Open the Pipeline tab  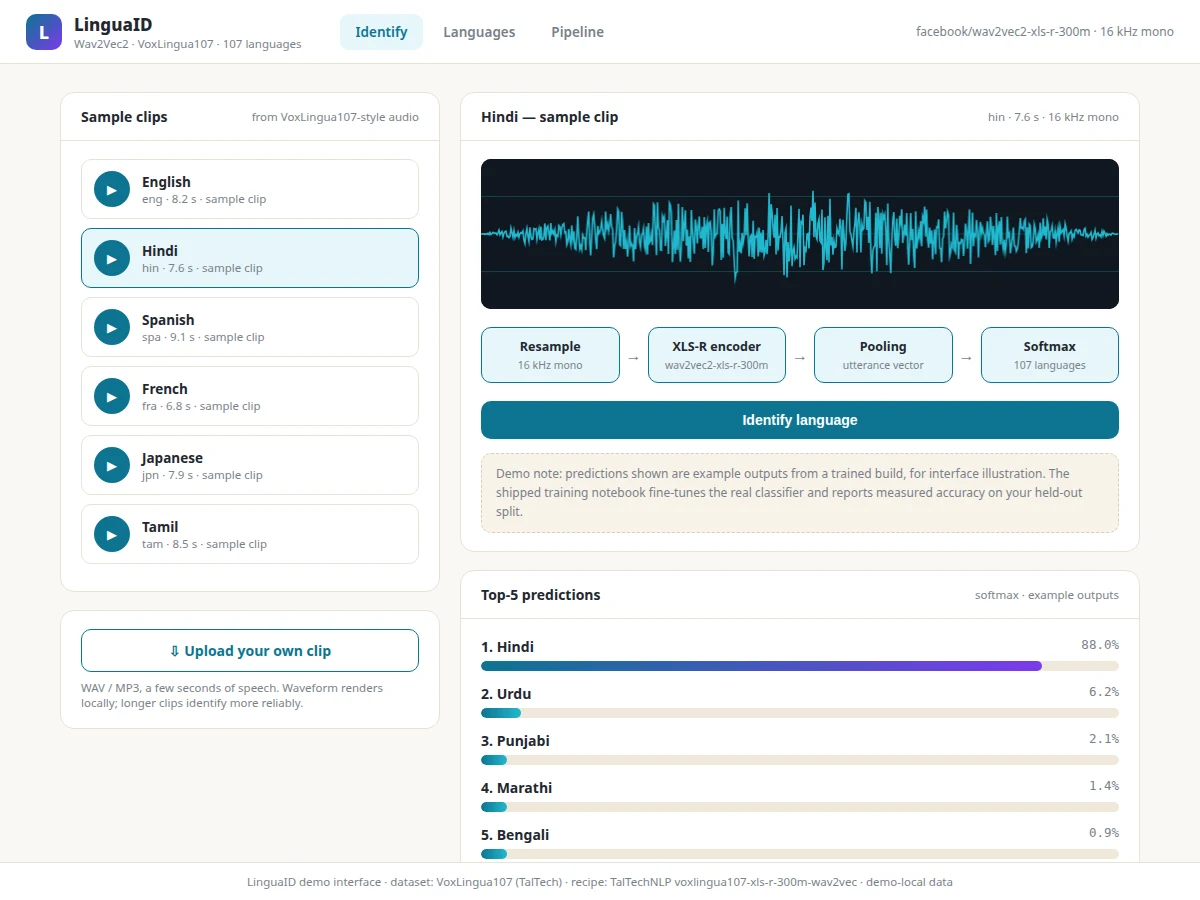pyautogui.click(x=577, y=32)
